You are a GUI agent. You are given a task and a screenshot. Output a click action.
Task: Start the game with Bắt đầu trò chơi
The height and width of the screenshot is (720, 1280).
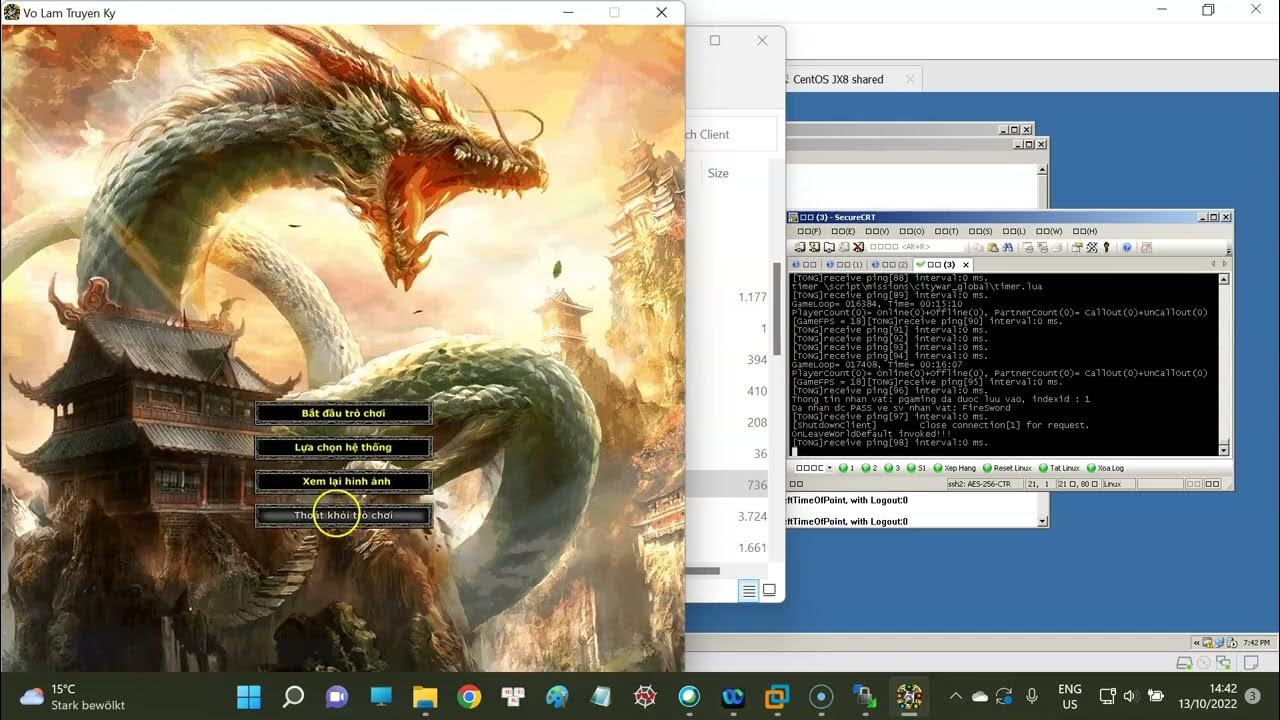point(343,413)
